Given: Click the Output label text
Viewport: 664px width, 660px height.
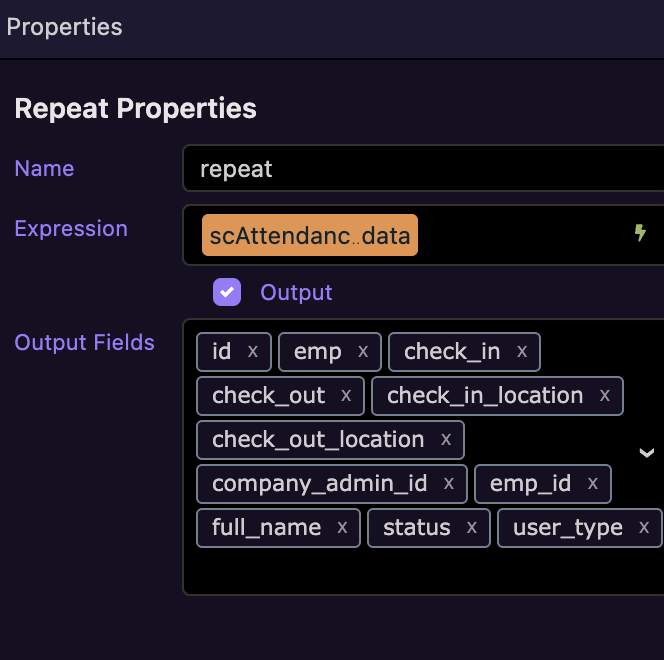Looking at the screenshot, I should pos(296,292).
